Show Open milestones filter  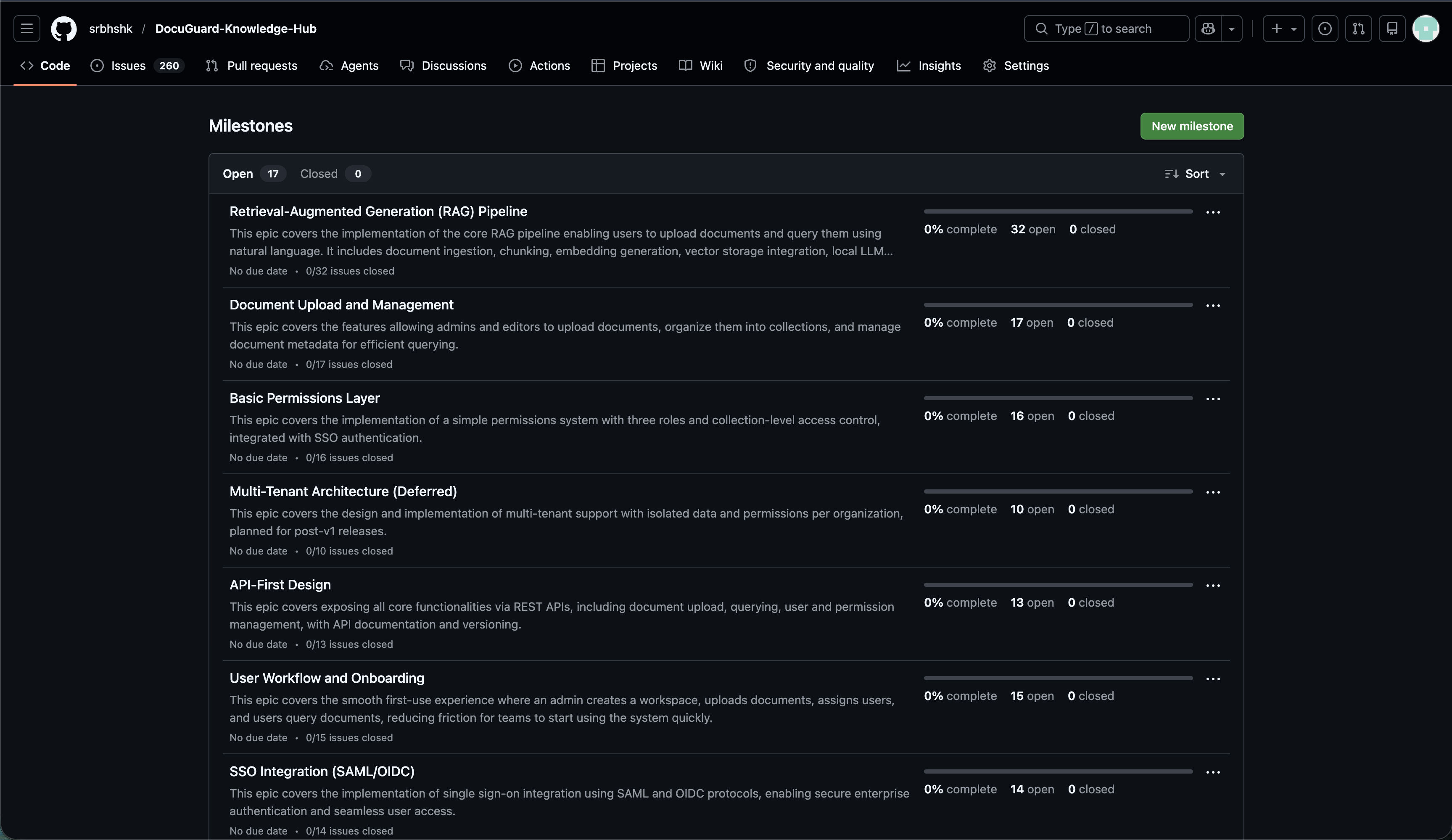point(254,174)
